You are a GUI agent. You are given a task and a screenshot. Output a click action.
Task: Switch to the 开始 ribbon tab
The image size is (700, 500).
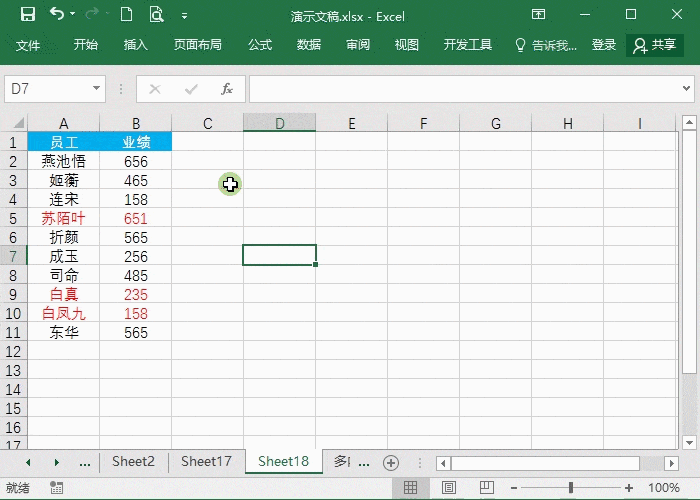coord(86,45)
